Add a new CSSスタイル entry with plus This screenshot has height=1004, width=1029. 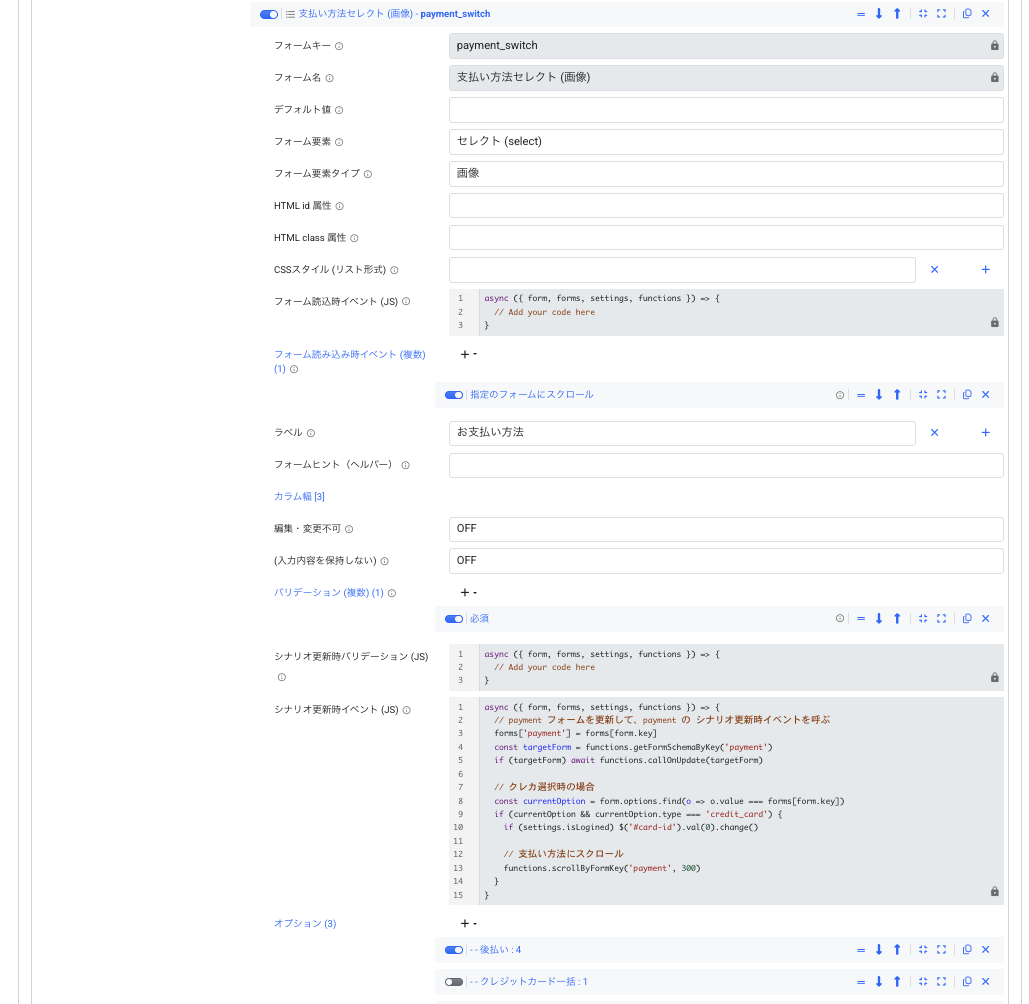point(985,270)
